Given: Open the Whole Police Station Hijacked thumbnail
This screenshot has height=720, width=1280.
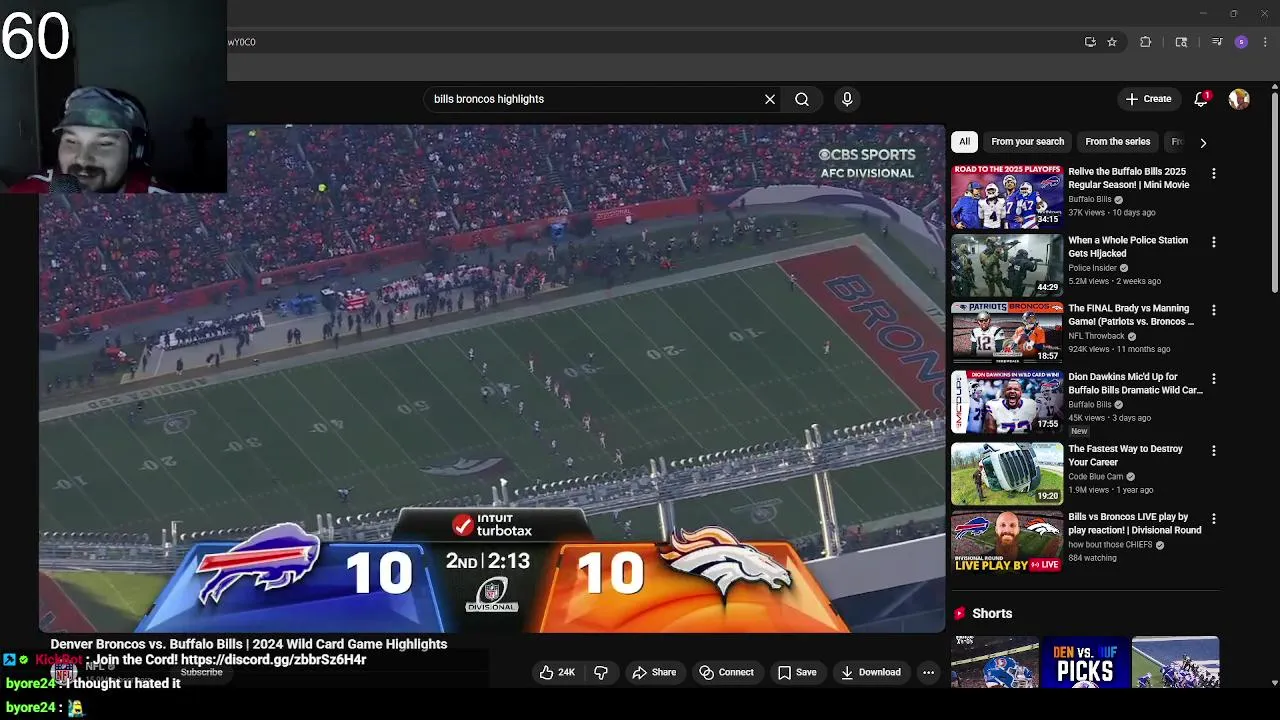Looking at the screenshot, I should [x=1006, y=265].
